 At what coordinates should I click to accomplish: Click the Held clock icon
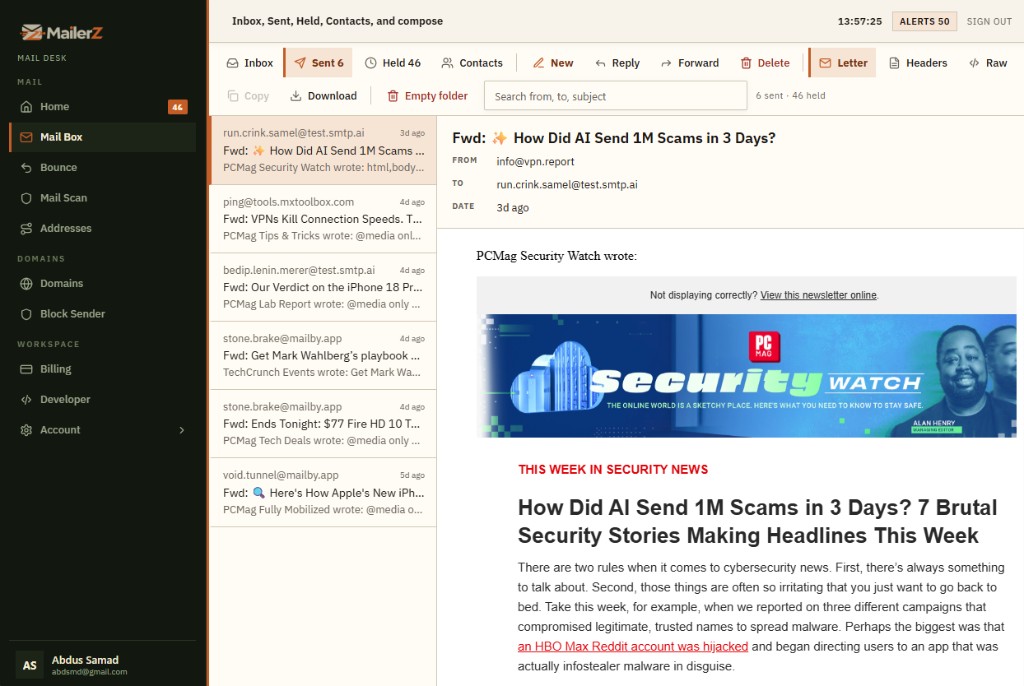click(x=370, y=63)
